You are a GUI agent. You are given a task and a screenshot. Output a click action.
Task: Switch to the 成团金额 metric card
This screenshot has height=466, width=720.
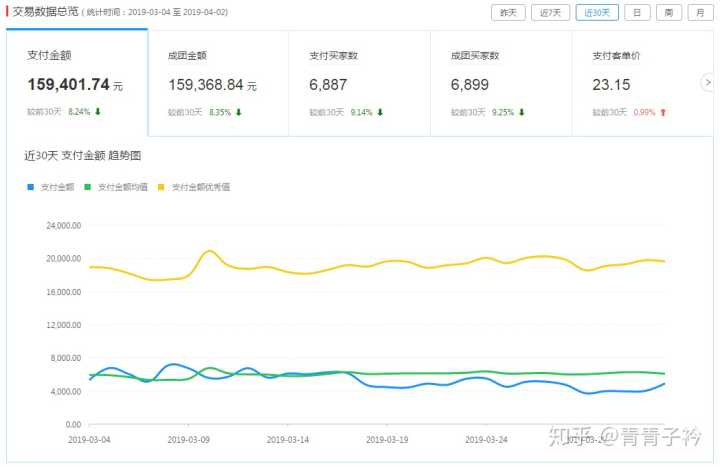[x=217, y=82]
